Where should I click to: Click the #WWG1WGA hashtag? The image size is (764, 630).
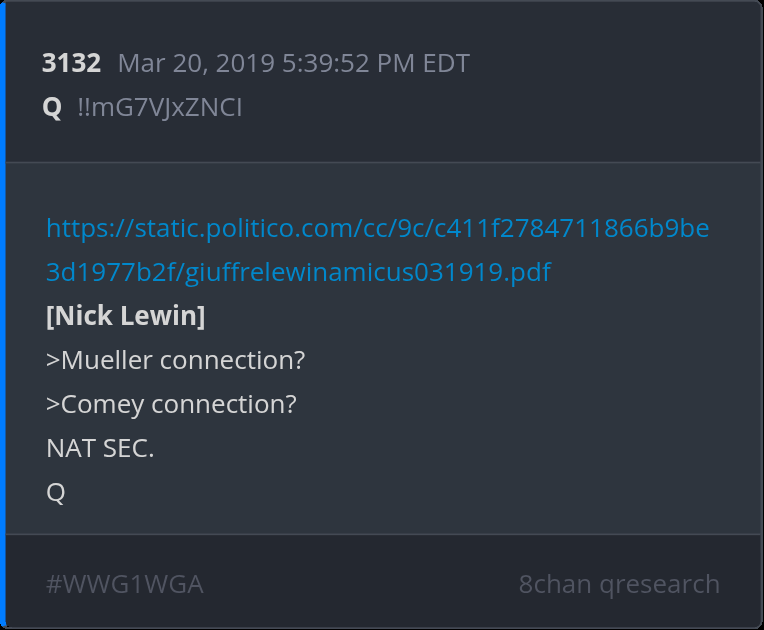(125, 584)
